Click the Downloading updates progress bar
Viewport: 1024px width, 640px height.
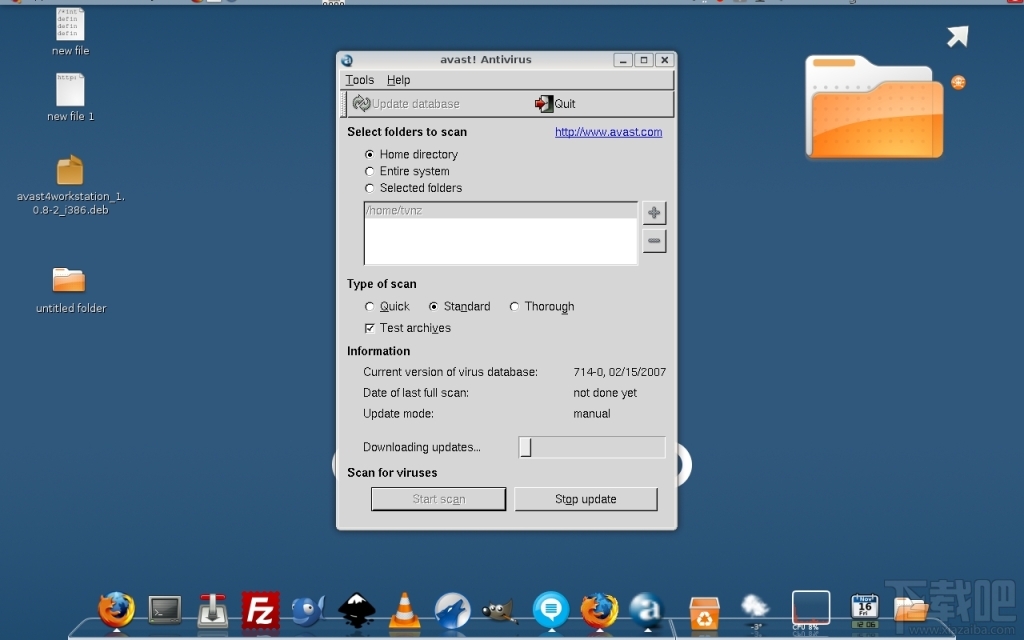592,447
